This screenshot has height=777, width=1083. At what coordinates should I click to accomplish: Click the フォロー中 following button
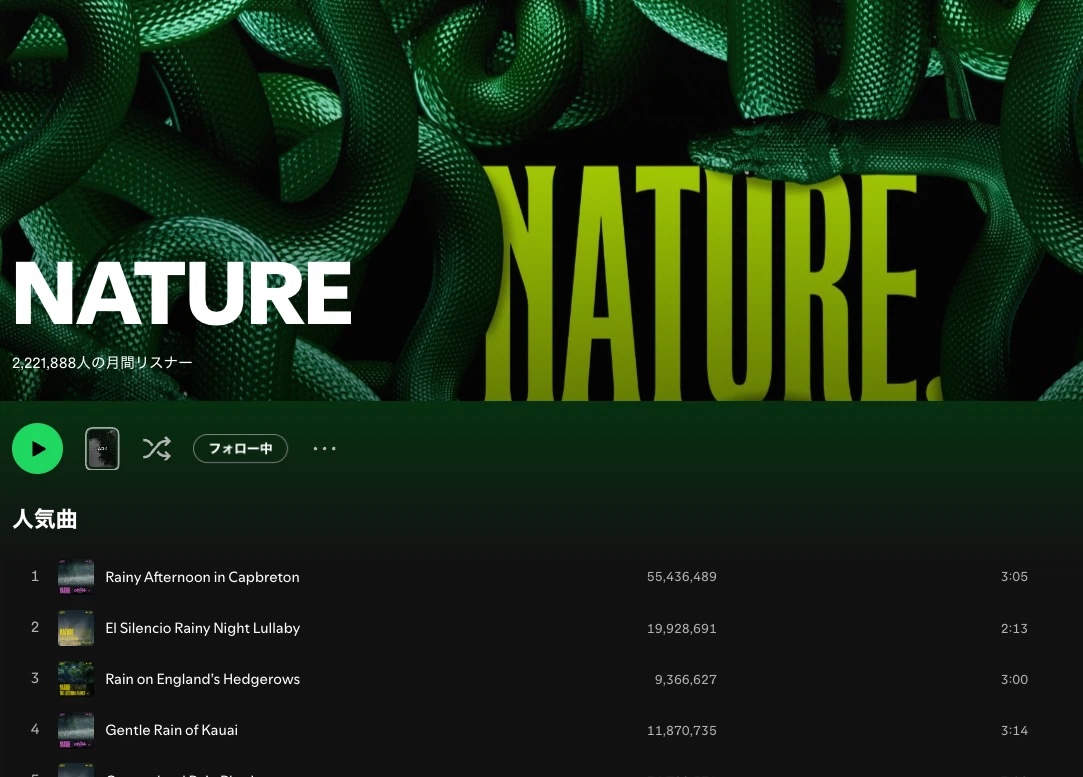point(240,448)
